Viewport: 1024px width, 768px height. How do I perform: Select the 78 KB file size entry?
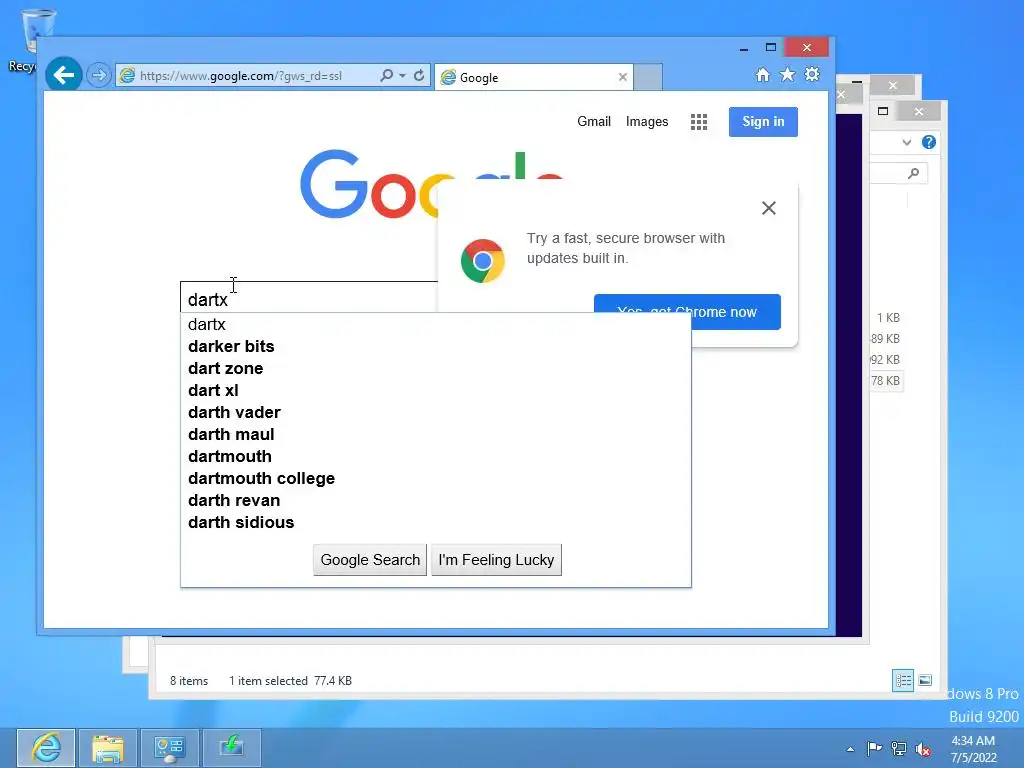click(x=886, y=381)
